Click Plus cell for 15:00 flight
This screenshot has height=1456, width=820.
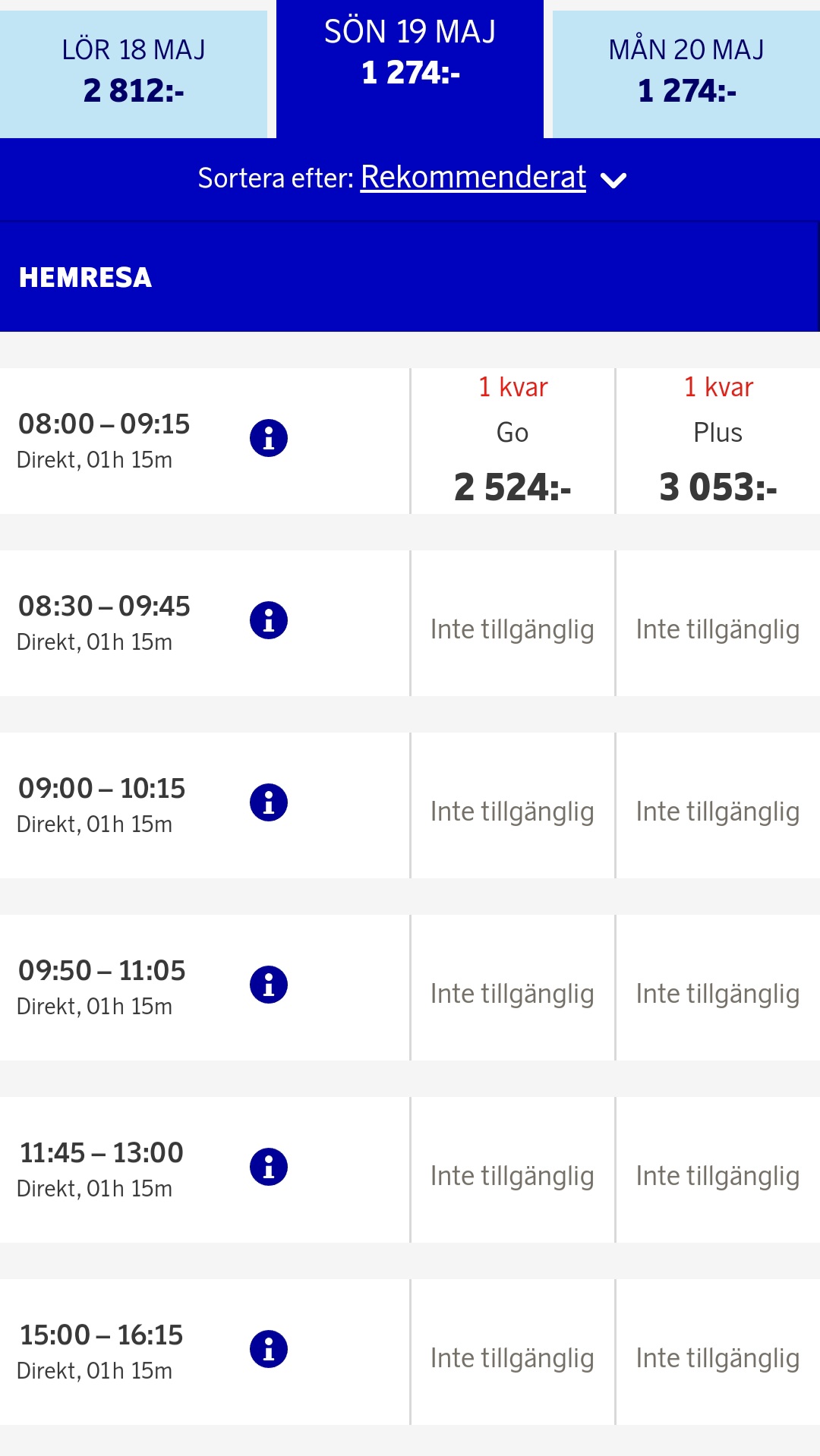[x=717, y=1358]
